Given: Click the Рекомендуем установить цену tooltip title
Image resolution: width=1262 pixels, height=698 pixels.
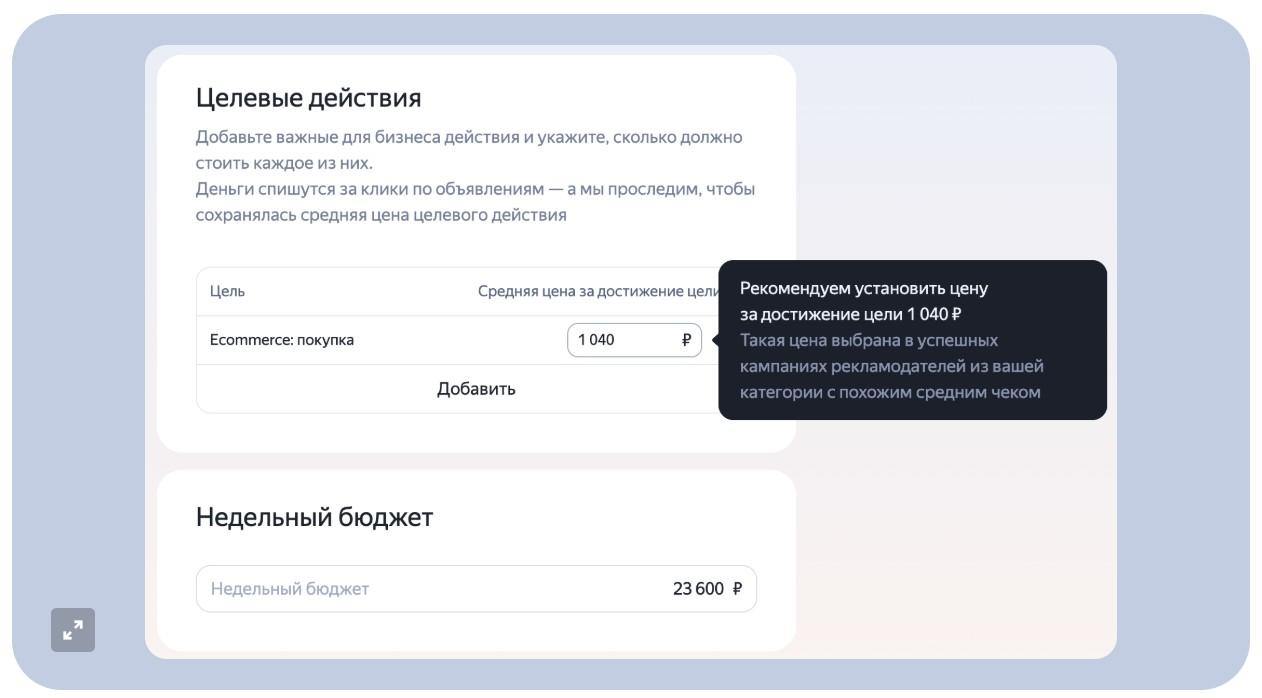Looking at the screenshot, I should (863, 288).
